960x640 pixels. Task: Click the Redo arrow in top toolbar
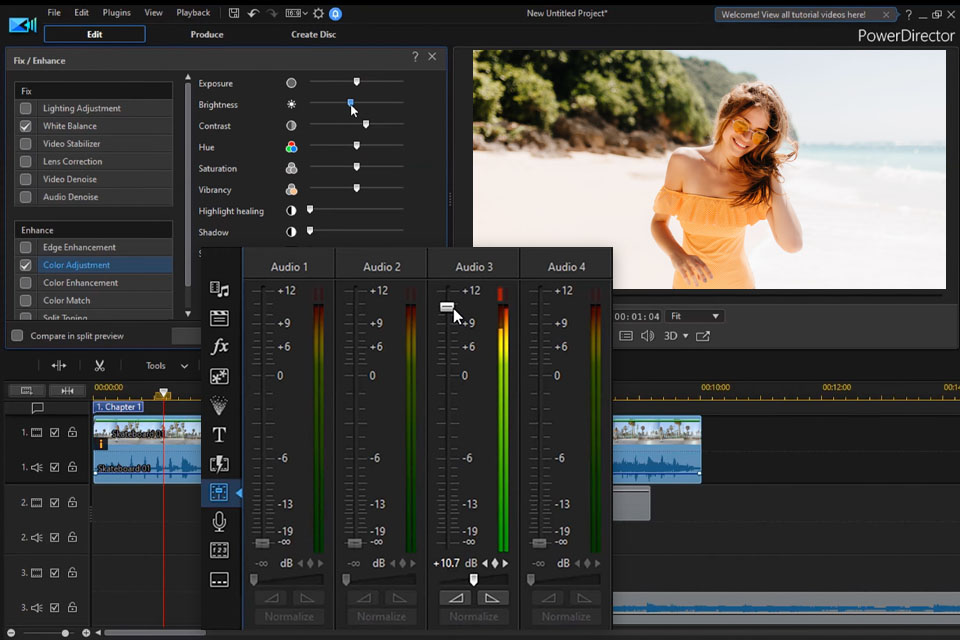click(x=272, y=13)
